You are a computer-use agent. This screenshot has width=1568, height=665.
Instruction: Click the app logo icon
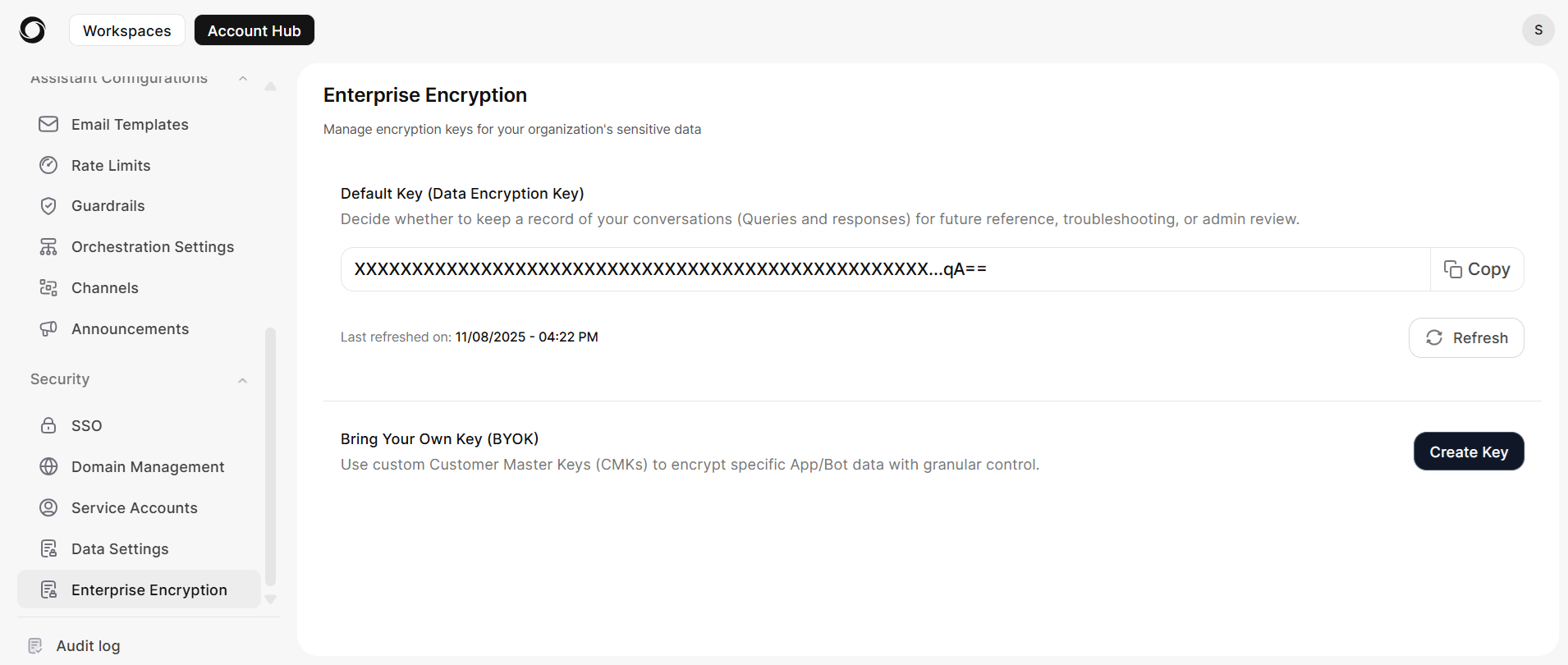click(32, 30)
